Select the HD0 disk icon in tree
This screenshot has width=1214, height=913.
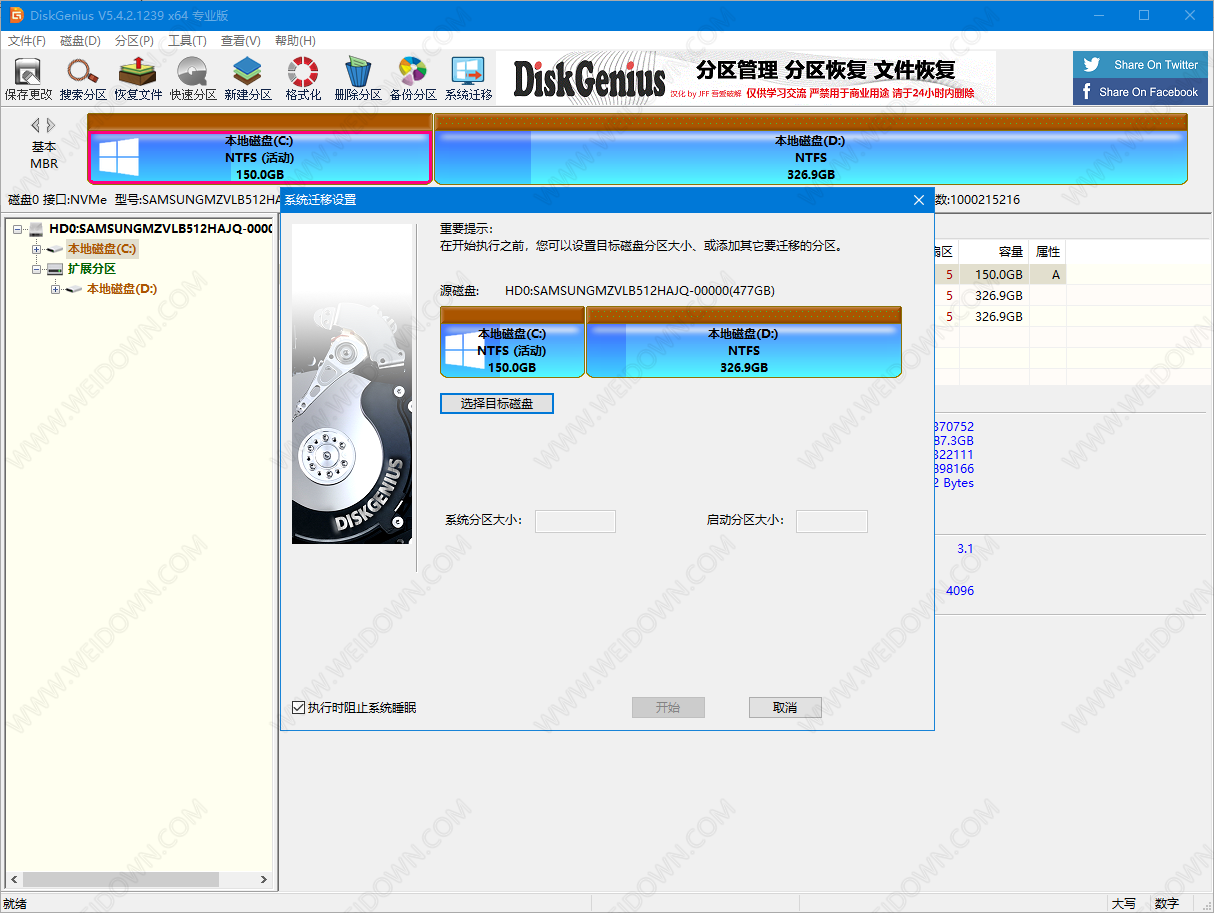(x=37, y=229)
